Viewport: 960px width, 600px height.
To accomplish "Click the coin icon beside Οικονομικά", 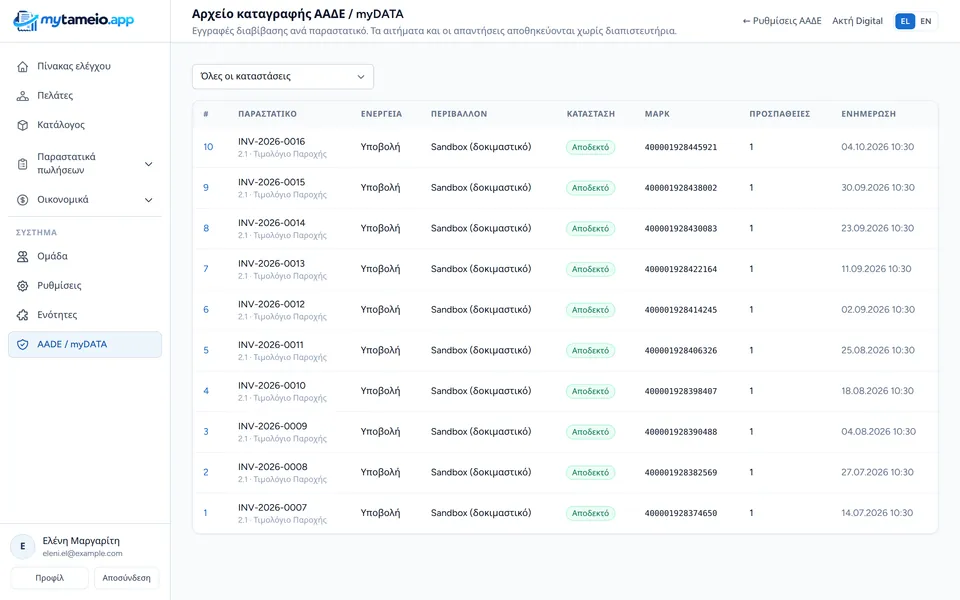I will (x=23, y=200).
